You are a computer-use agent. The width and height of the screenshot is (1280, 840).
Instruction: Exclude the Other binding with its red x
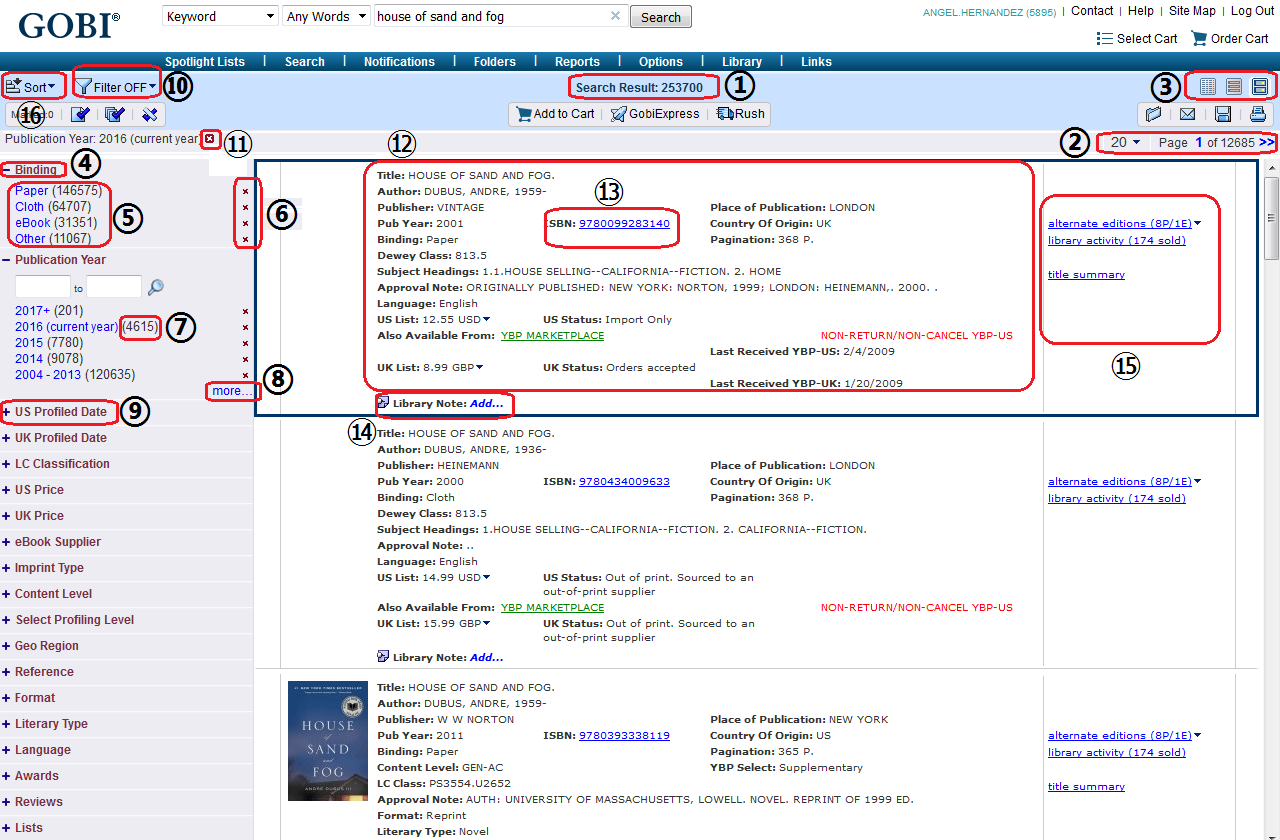coord(245,239)
